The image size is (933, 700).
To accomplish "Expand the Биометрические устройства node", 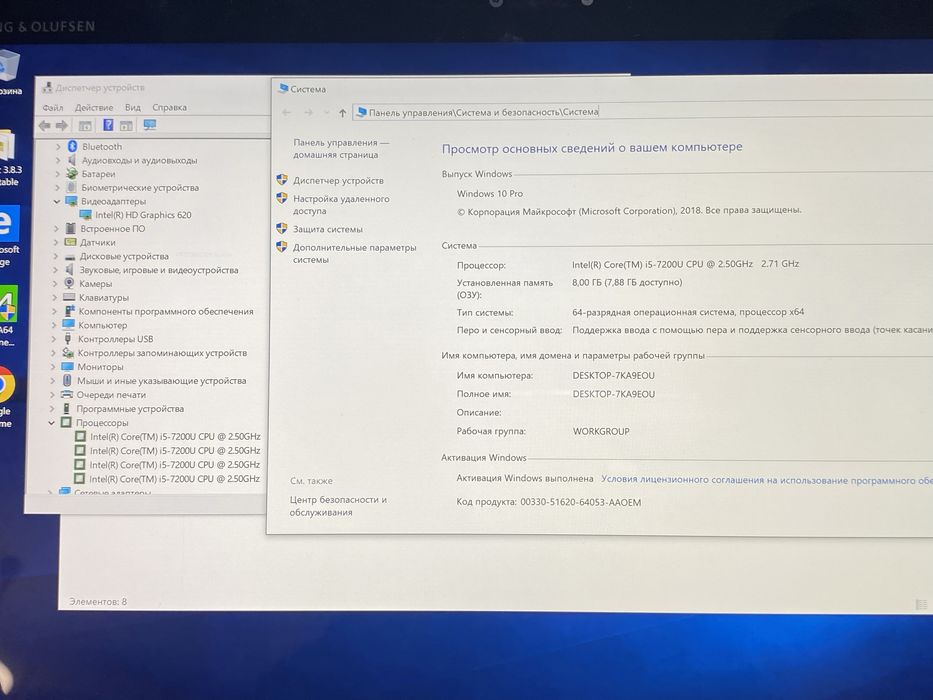I will click(57, 188).
